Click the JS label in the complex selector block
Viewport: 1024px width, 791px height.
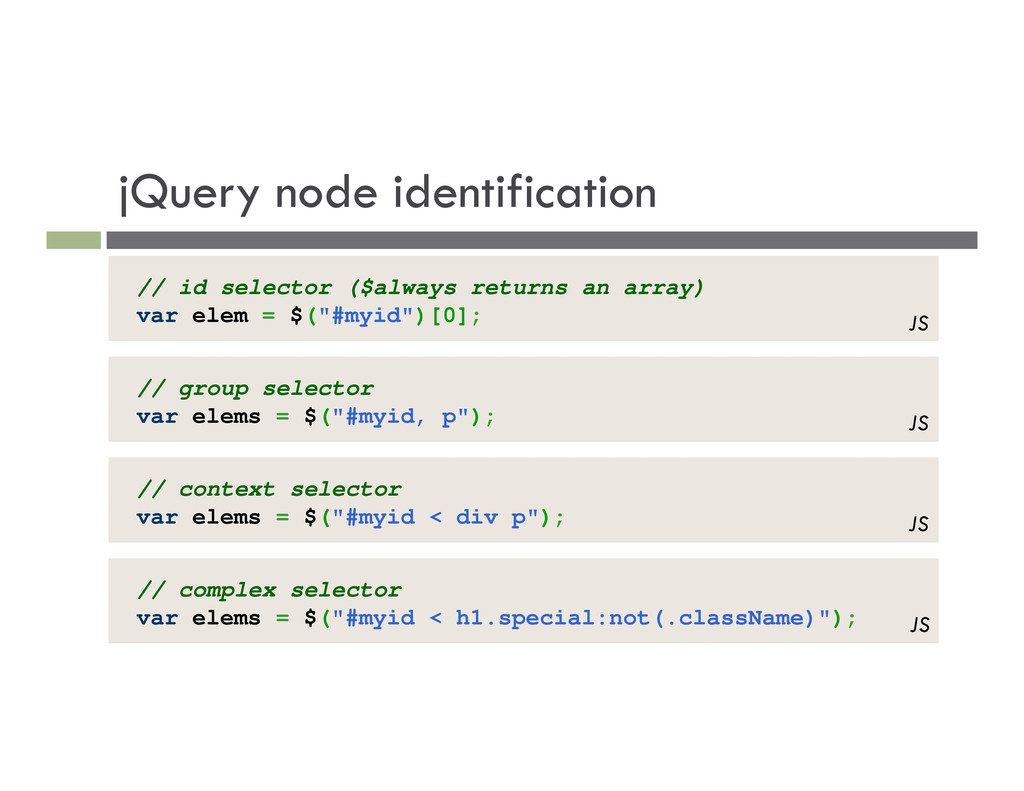(x=920, y=624)
